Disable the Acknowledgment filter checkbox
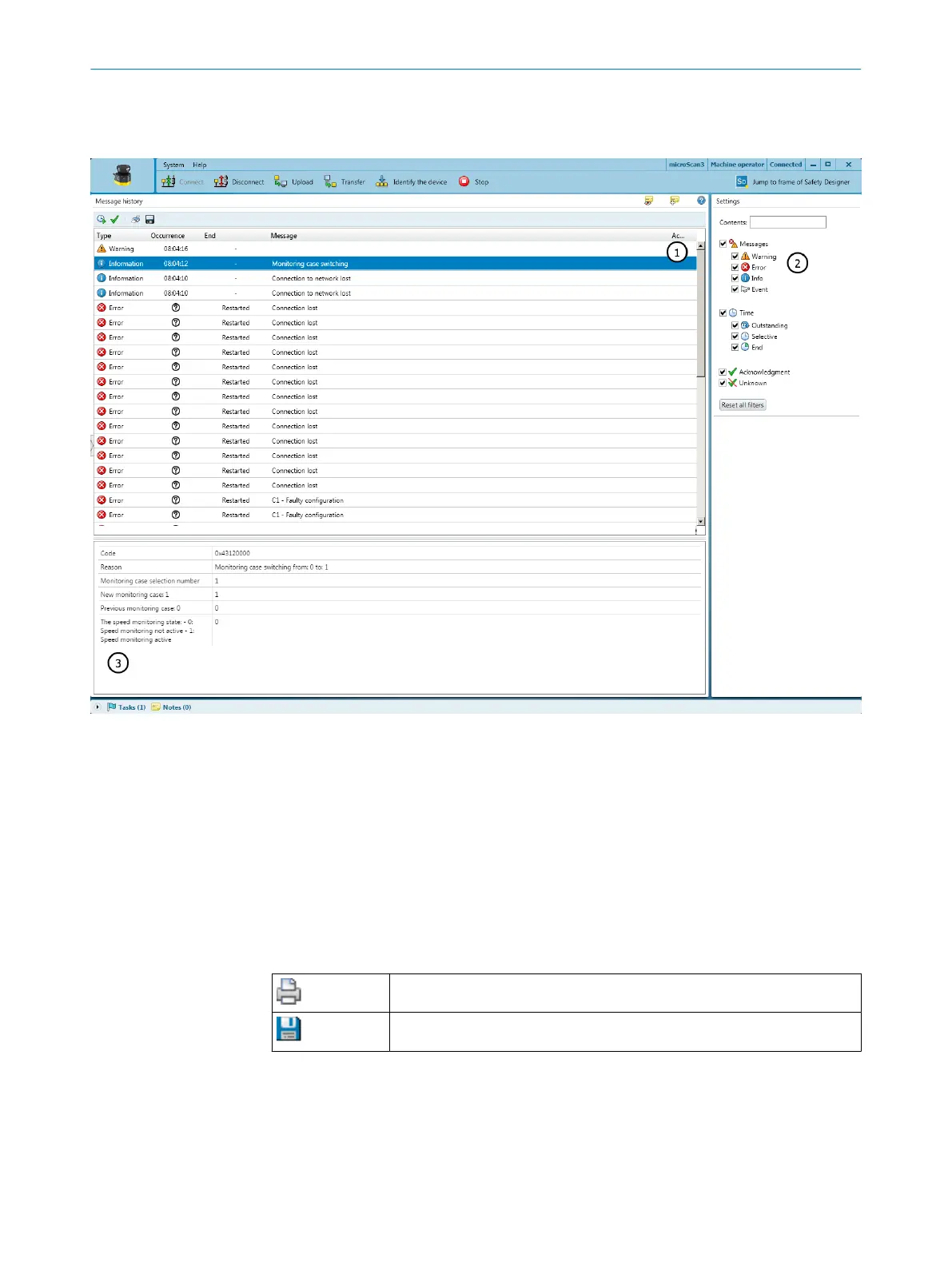The image size is (952, 1266). [x=723, y=372]
